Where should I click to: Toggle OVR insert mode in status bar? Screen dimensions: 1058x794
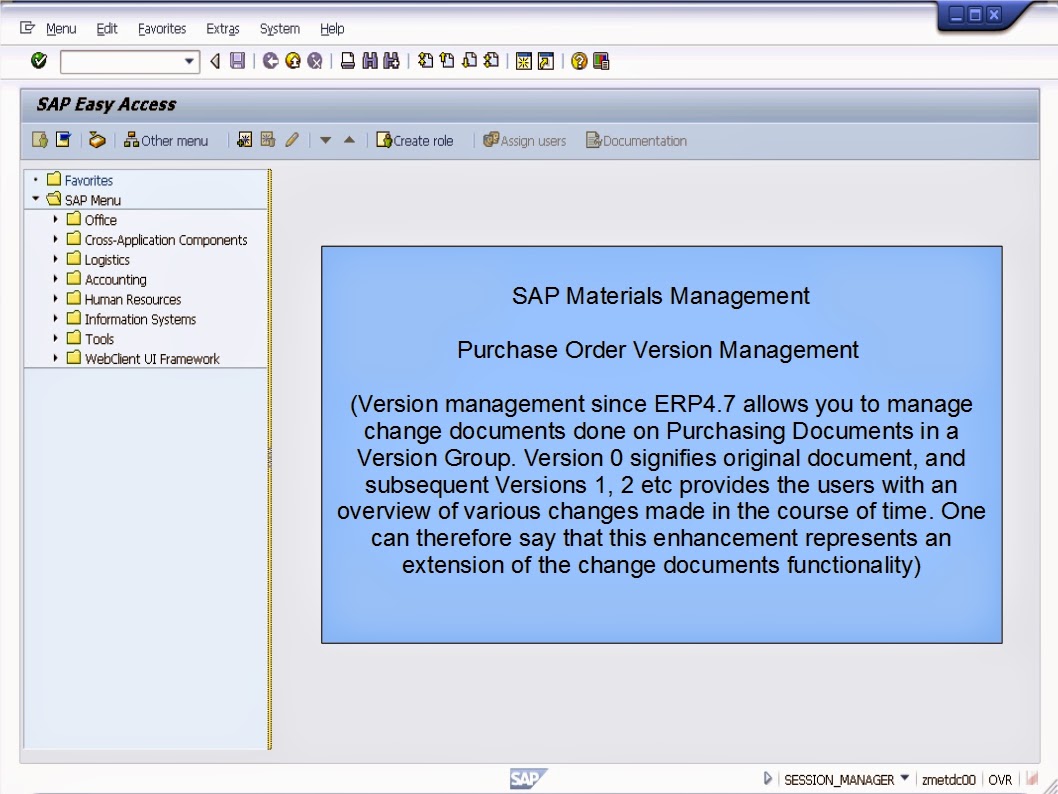coord(1000,779)
